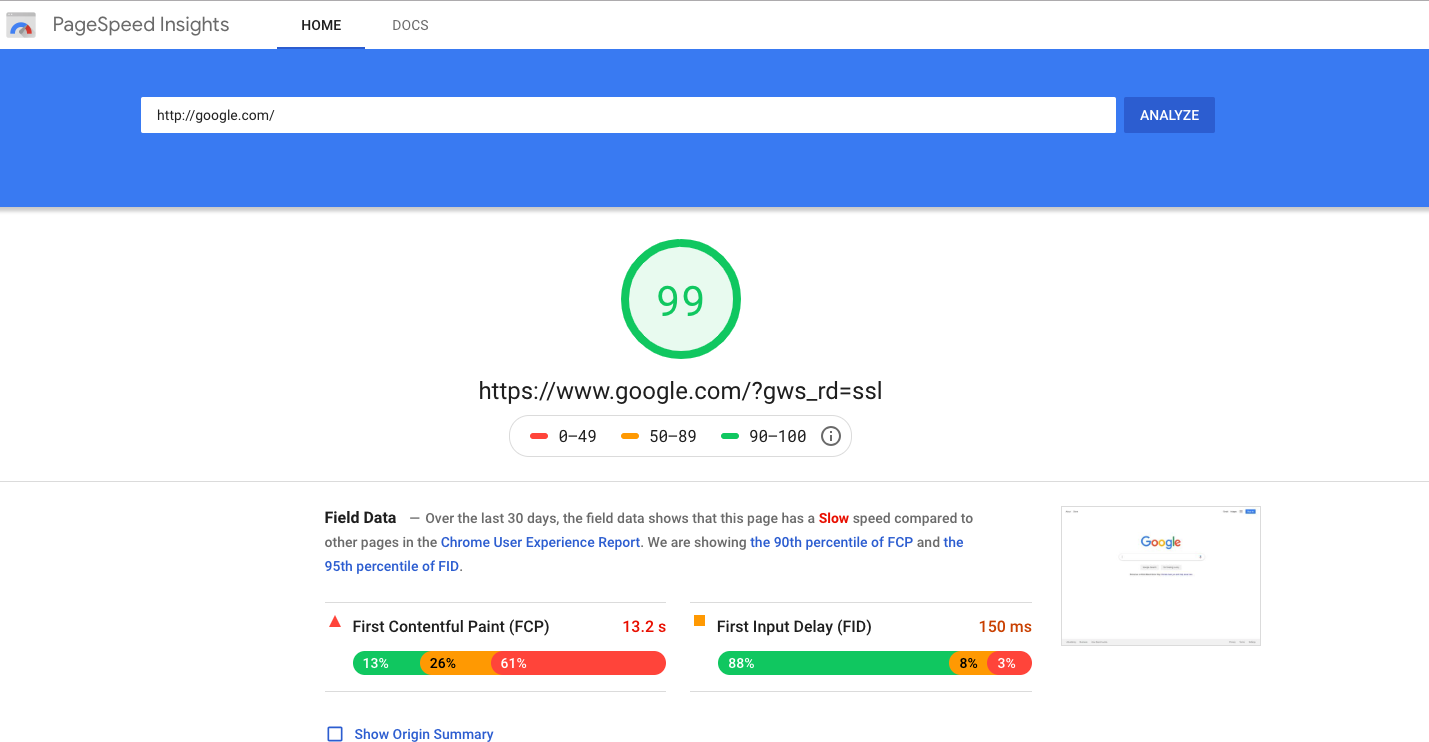1429x742 pixels.
Task: Click the 13.2 s FCP value
Action: (x=644, y=627)
